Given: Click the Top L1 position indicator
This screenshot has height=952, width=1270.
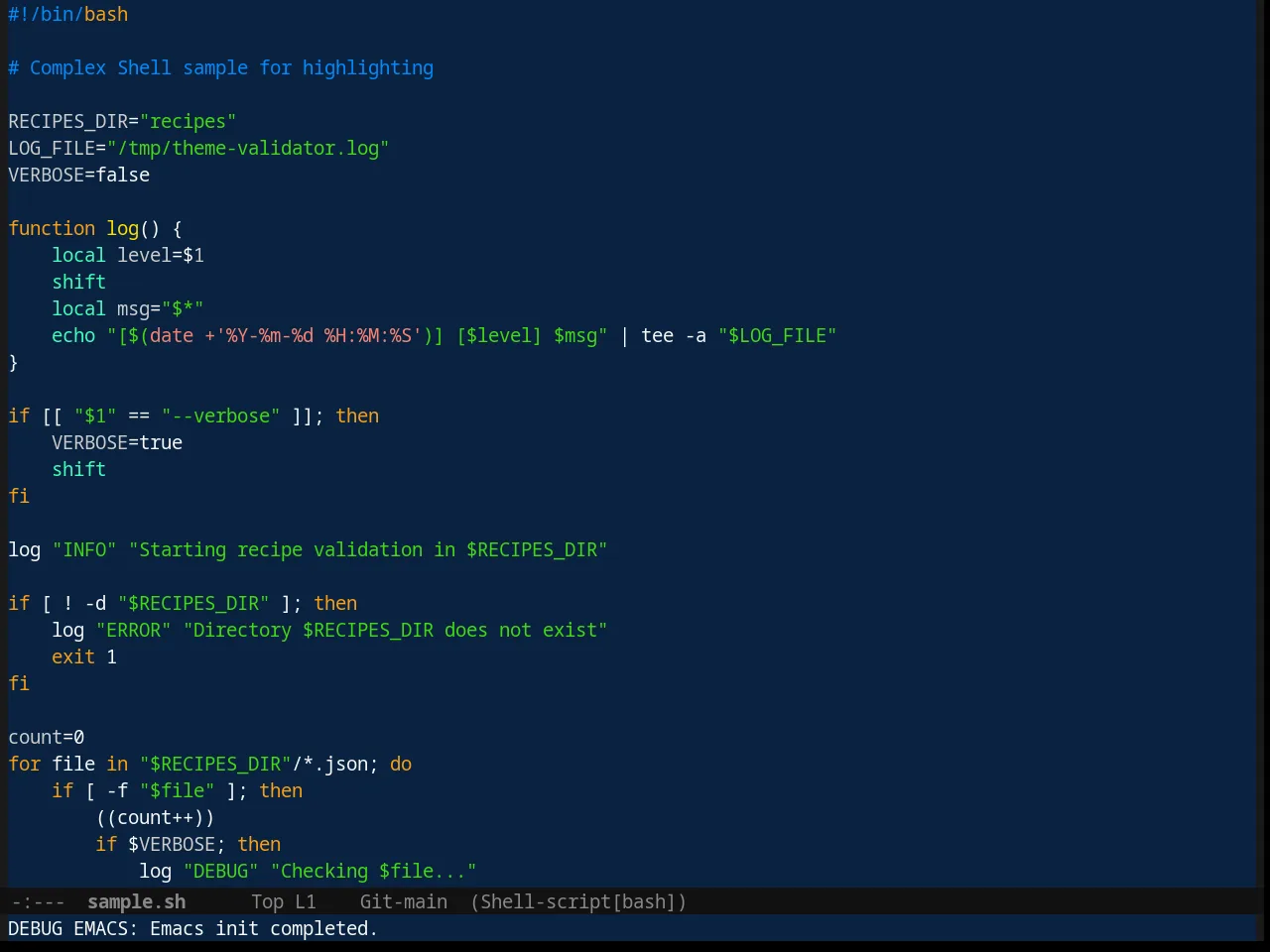Looking at the screenshot, I should [x=283, y=901].
